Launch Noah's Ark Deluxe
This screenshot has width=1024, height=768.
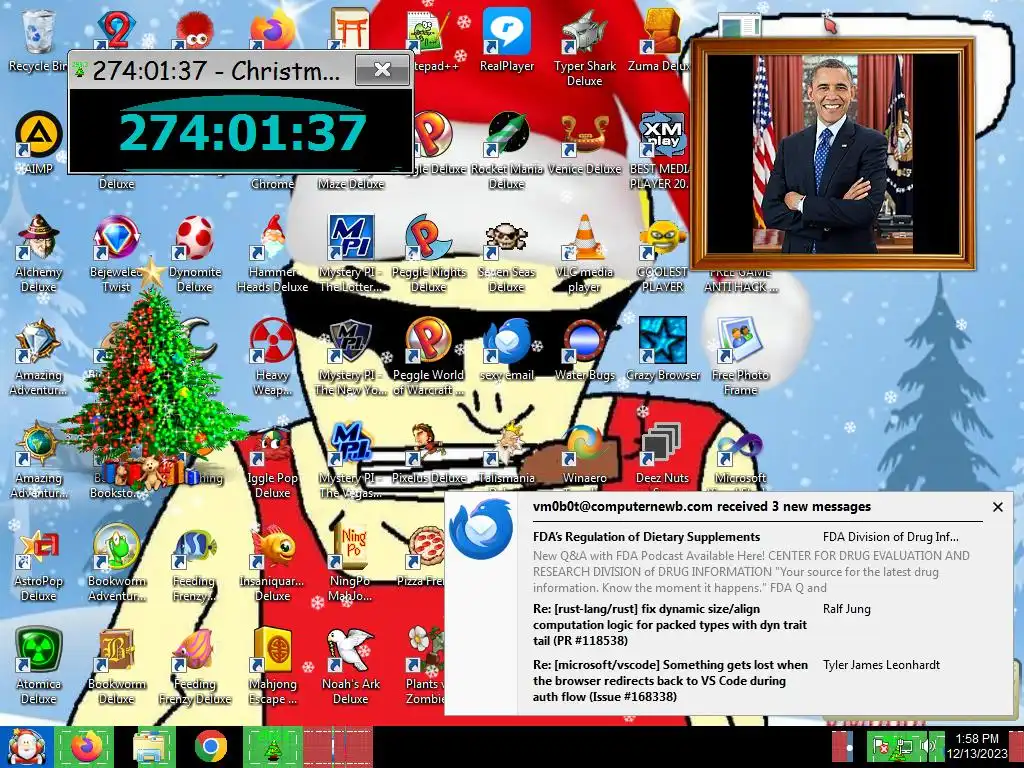351,666
